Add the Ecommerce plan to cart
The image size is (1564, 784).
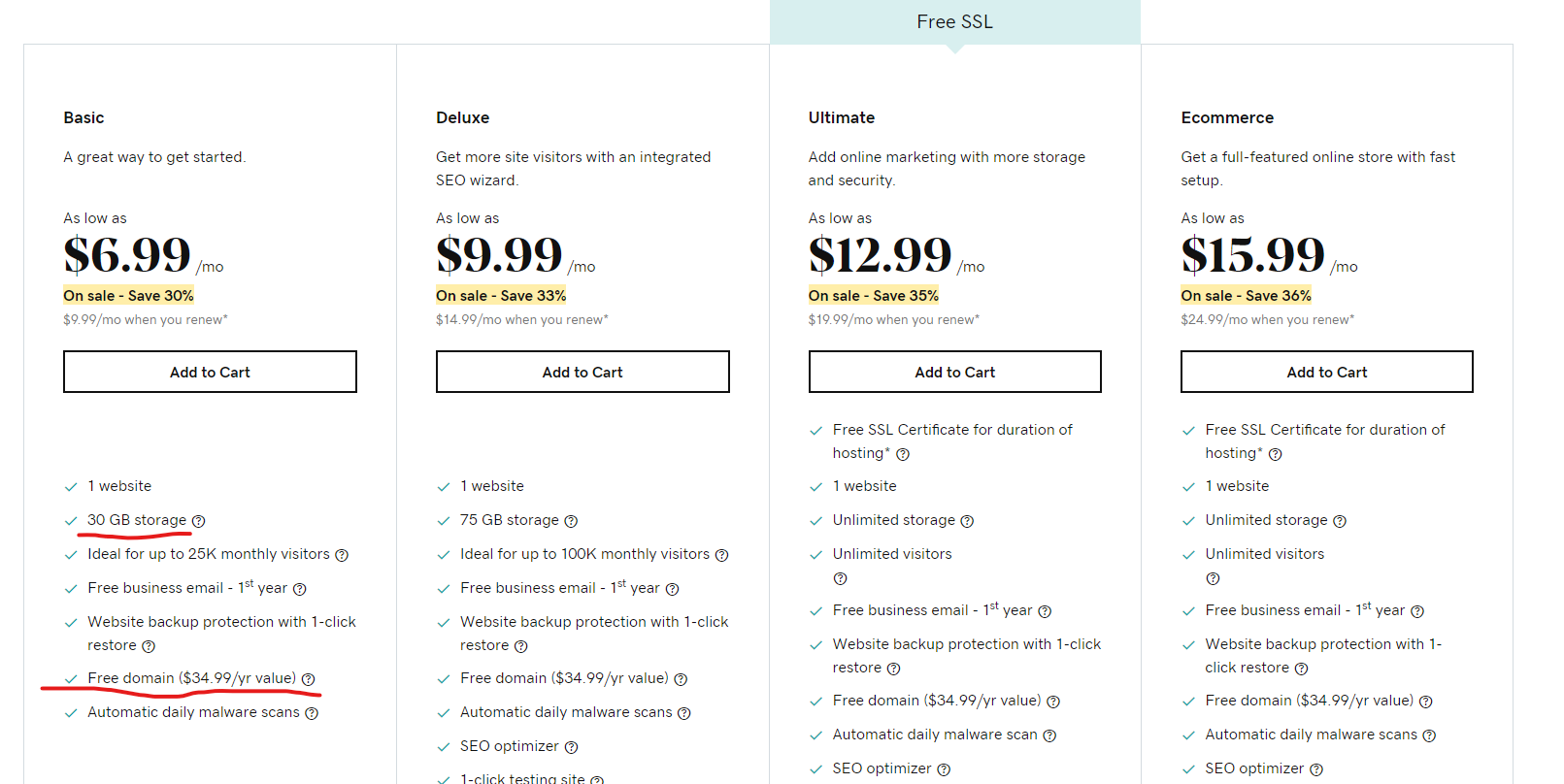(x=1327, y=372)
